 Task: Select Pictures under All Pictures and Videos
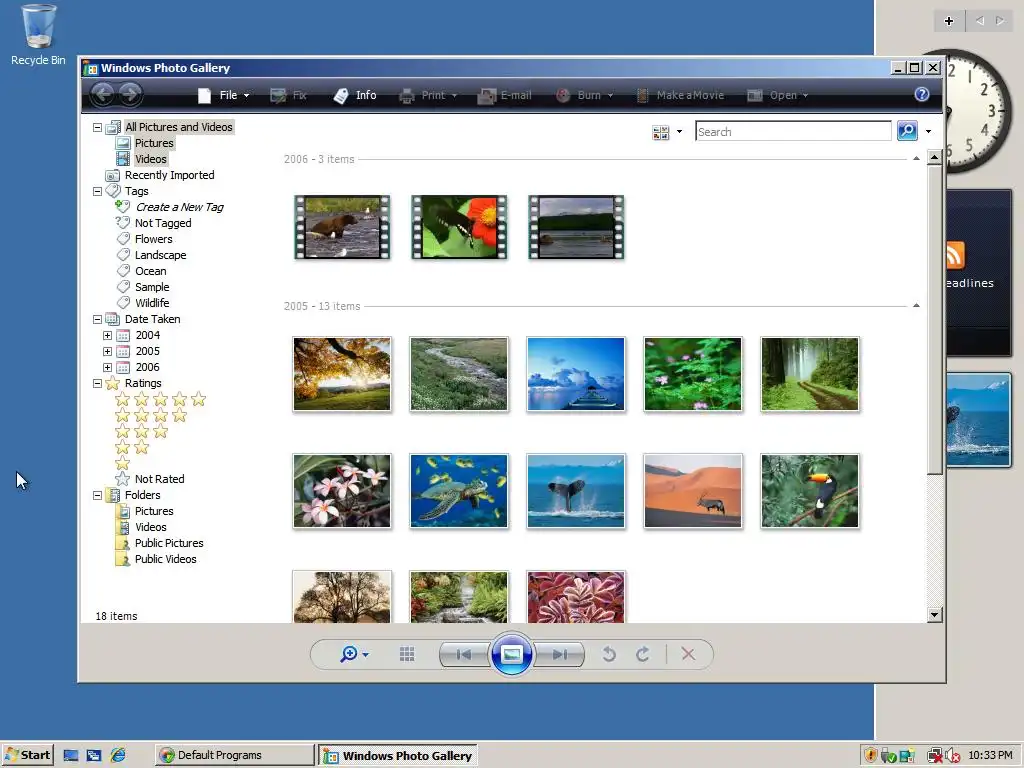[x=154, y=143]
